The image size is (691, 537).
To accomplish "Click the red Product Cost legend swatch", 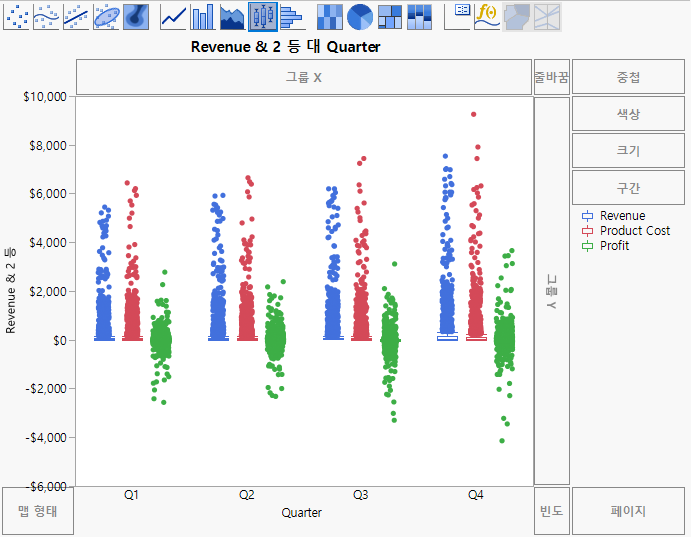I will pos(588,231).
